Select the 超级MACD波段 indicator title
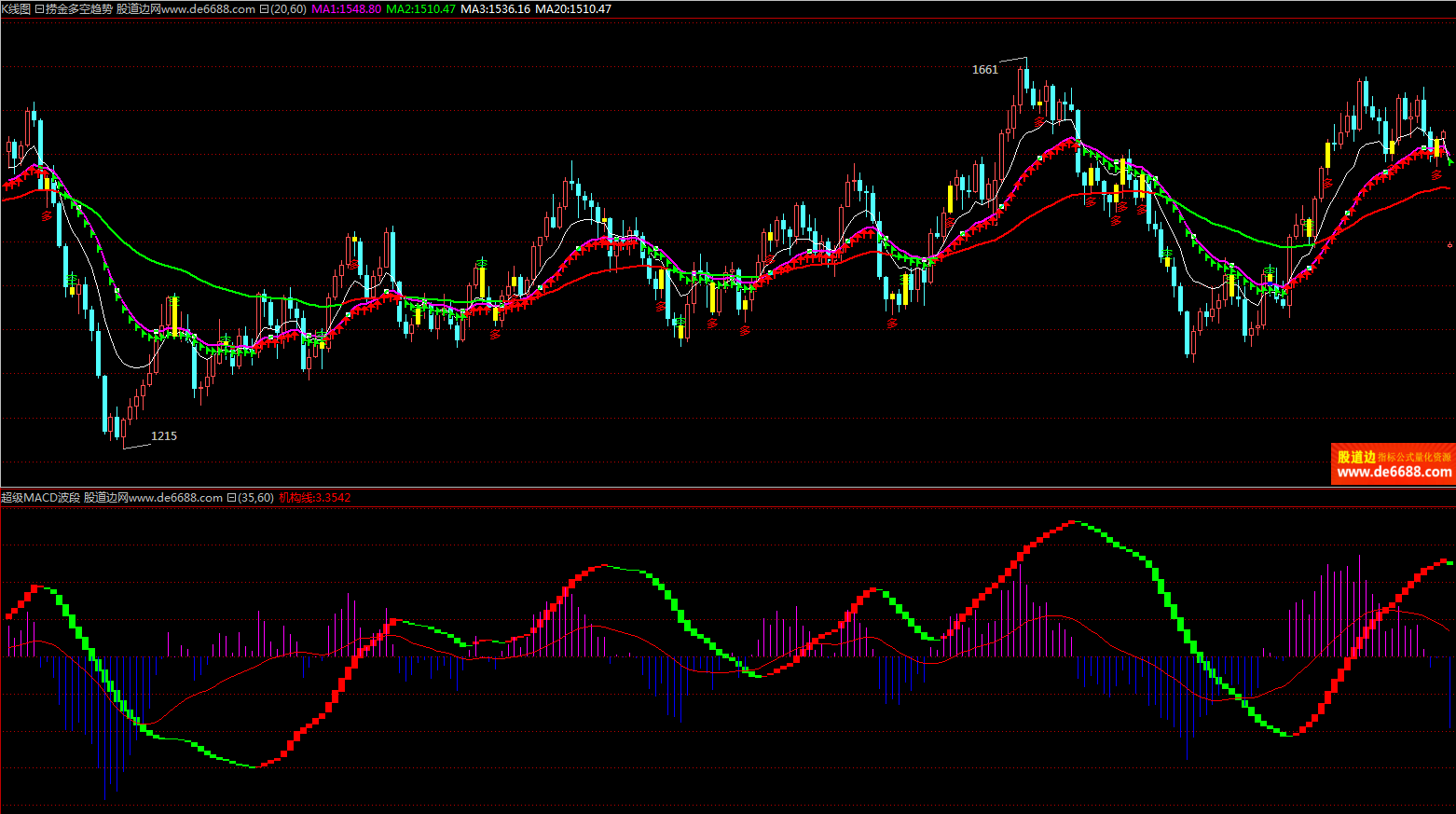 point(41,498)
